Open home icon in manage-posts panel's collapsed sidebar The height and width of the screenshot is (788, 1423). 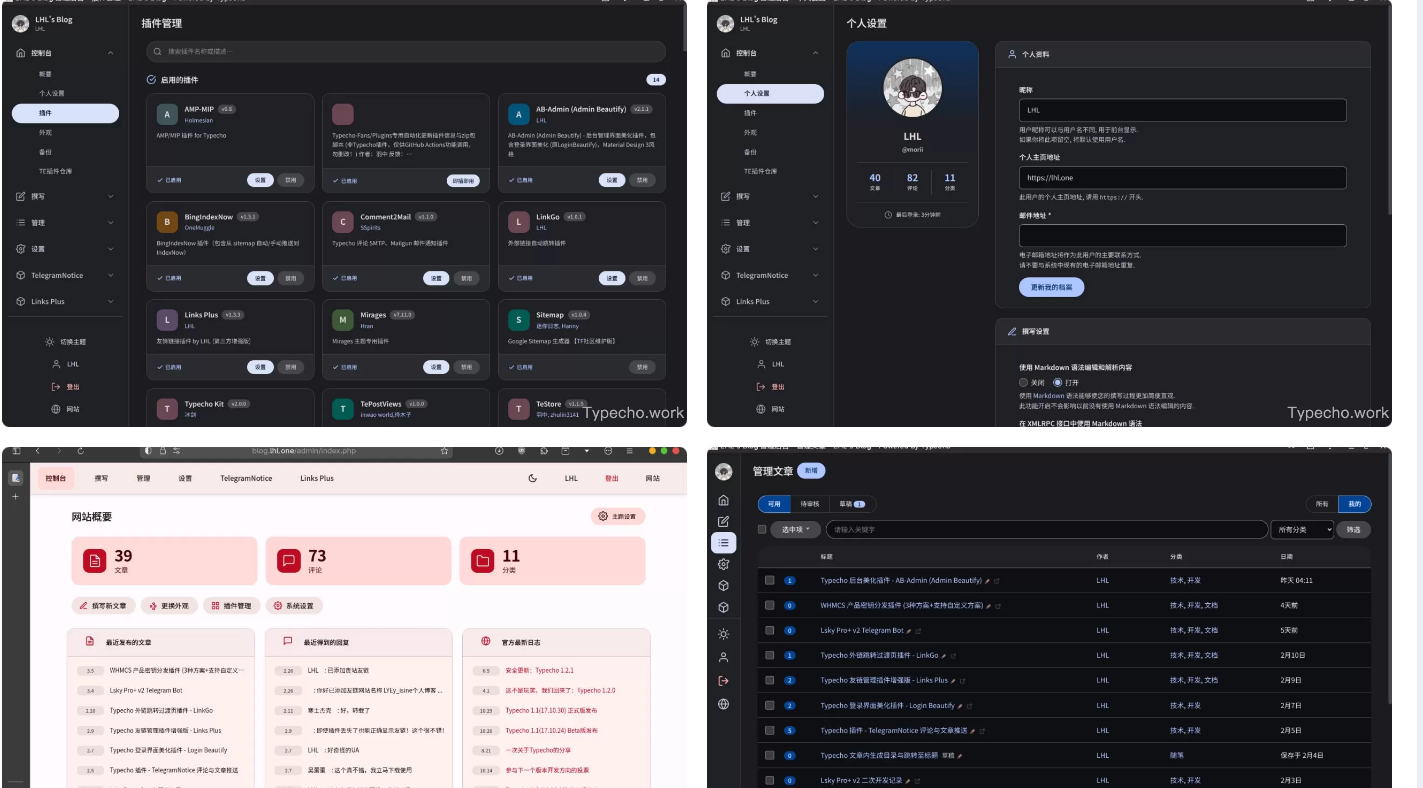point(723,500)
